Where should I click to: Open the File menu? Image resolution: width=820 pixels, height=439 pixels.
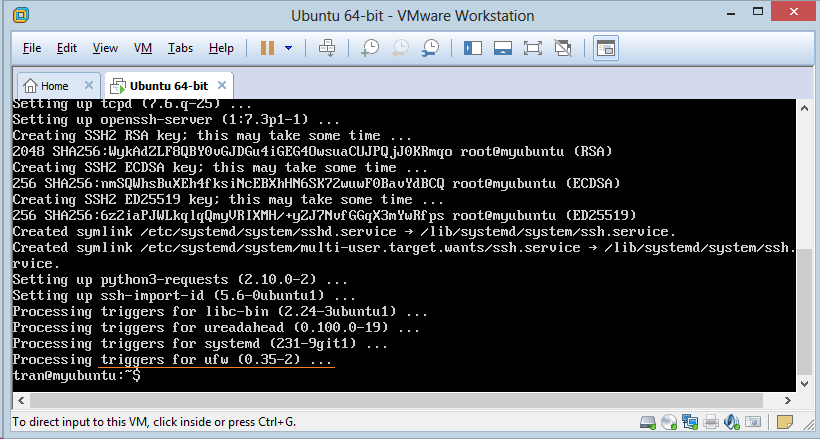click(x=32, y=48)
